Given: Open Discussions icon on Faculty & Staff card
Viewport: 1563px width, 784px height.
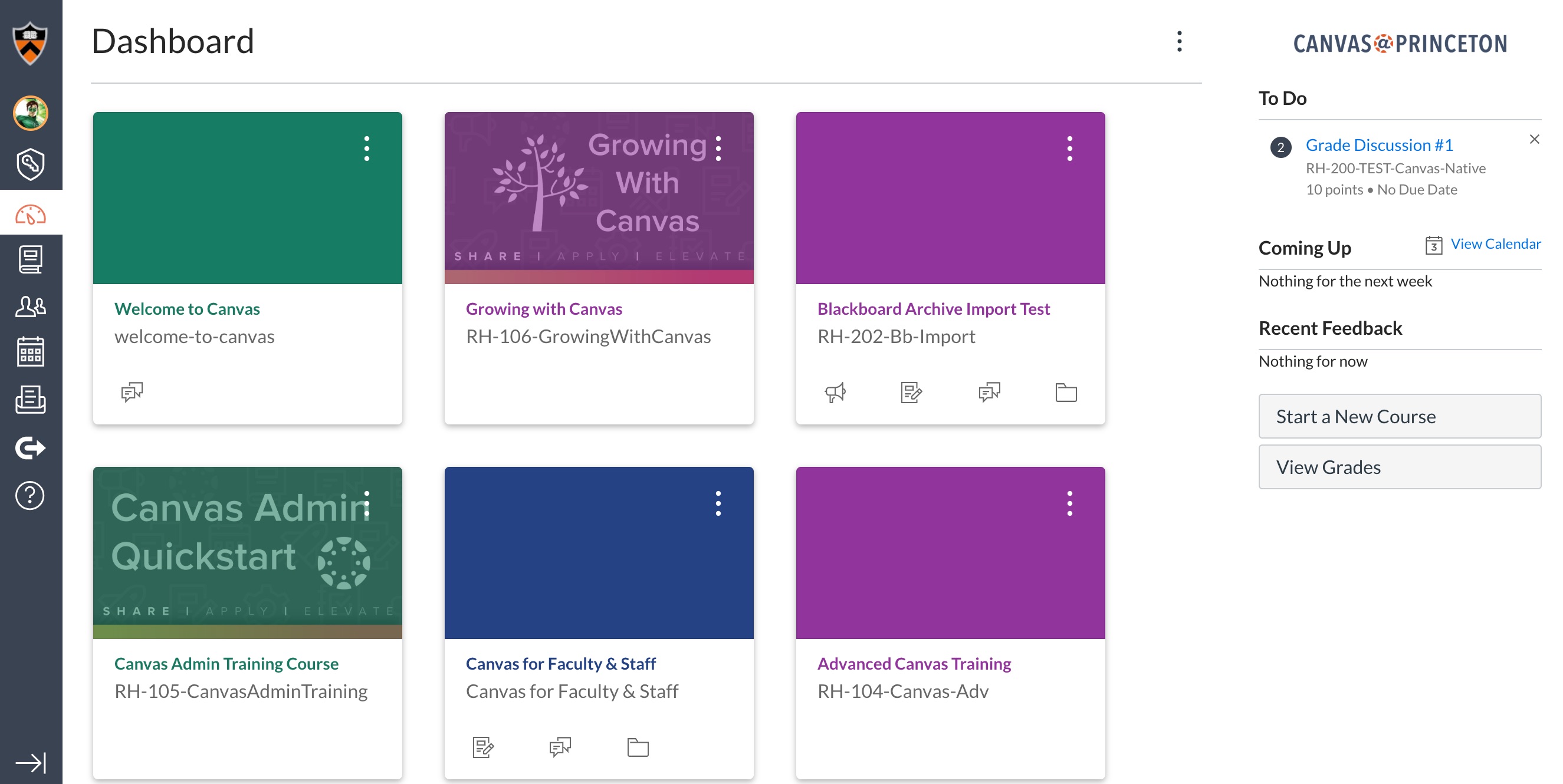Looking at the screenshot, I should click(559, 747).
